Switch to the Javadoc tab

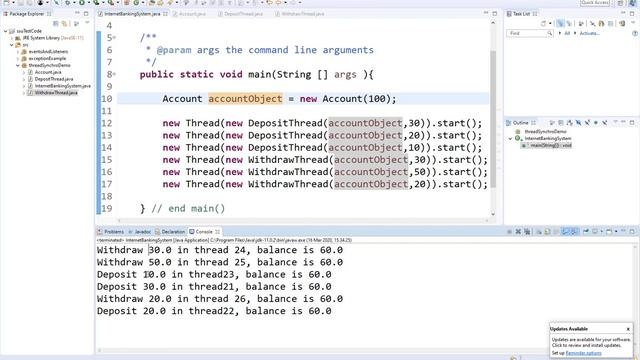[x=139, y=232]
